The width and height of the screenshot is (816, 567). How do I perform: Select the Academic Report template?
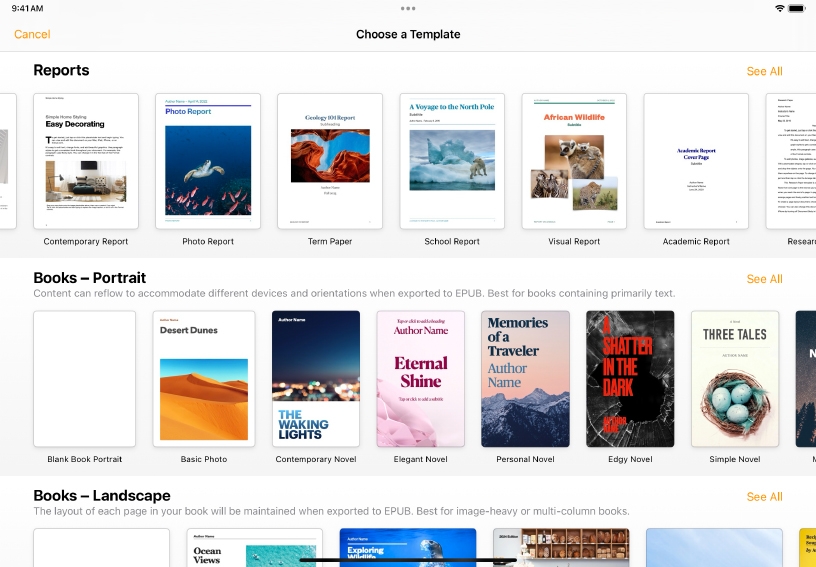[696, 161]
